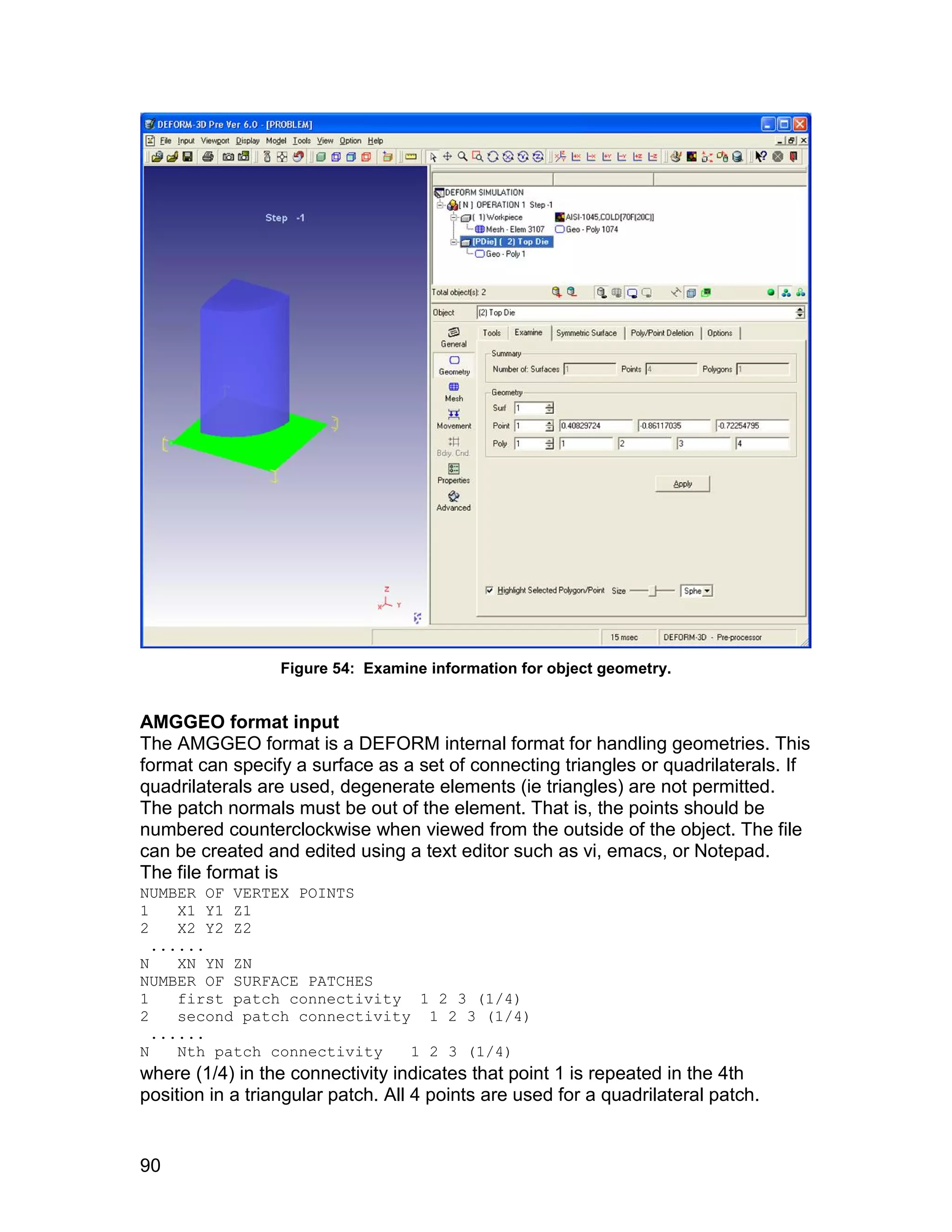The height and width of the screenshot is (1232, 952).
Task: Click the Bdry. Cnd. panel icon
Action: point(453,447)
